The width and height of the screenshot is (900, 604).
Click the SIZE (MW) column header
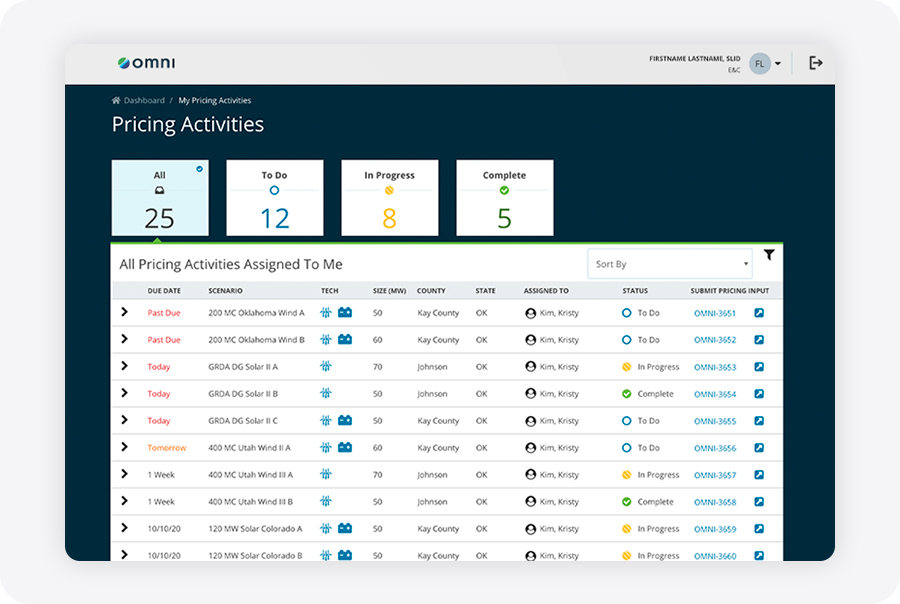coord(389,291)
